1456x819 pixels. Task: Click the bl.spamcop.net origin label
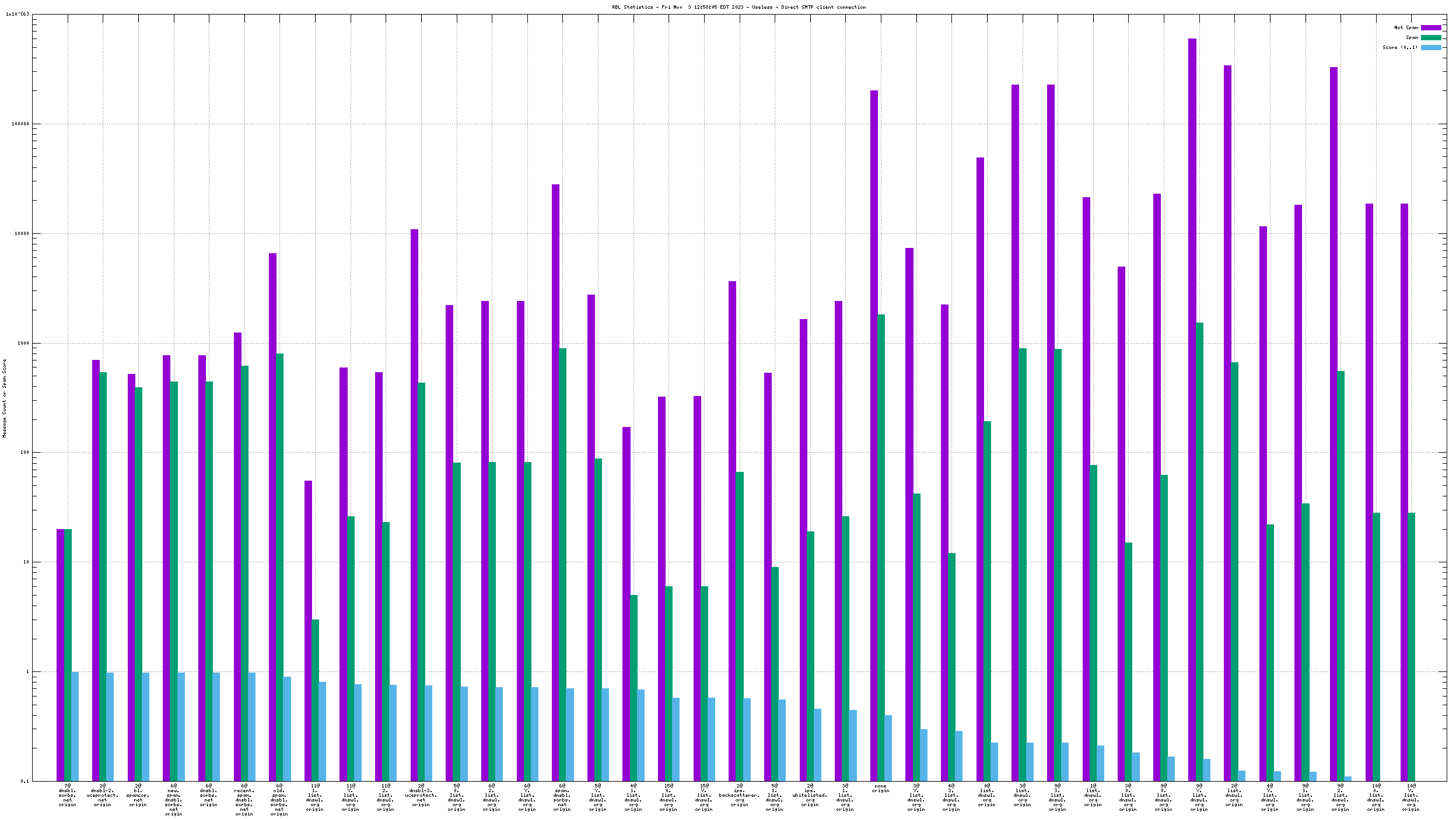tap(138, 797)
